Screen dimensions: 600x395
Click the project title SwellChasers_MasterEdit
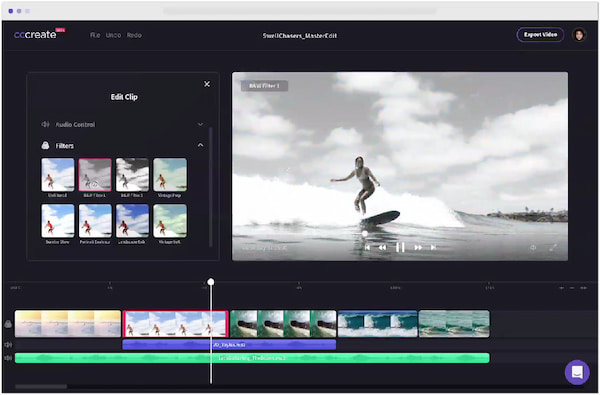300,36
